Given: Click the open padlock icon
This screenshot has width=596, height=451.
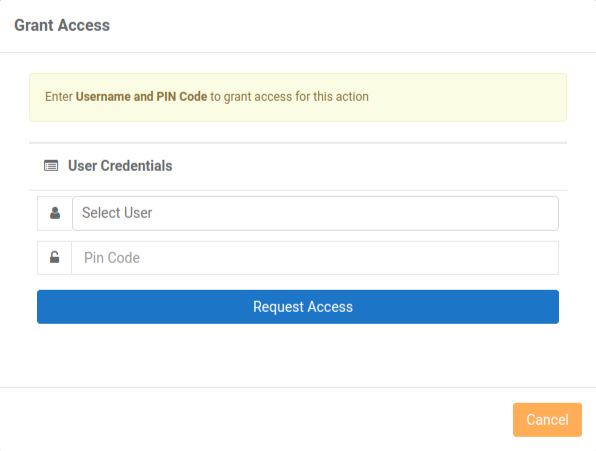Looking at the screenshot, I should tap(54, 257).
